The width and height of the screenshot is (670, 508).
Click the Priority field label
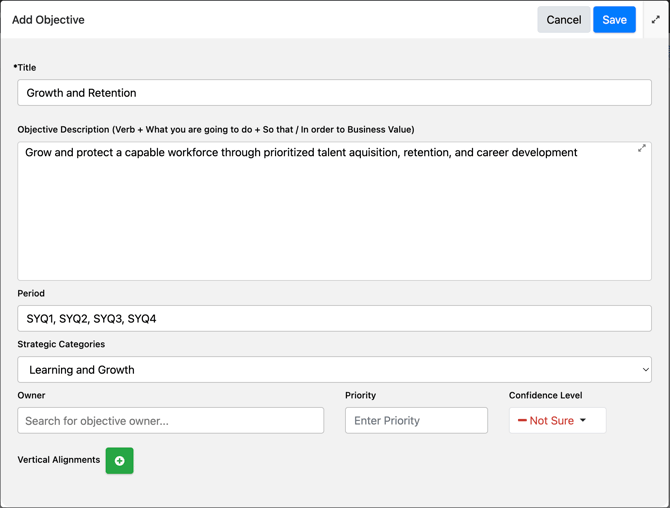(x=360, y=396)
